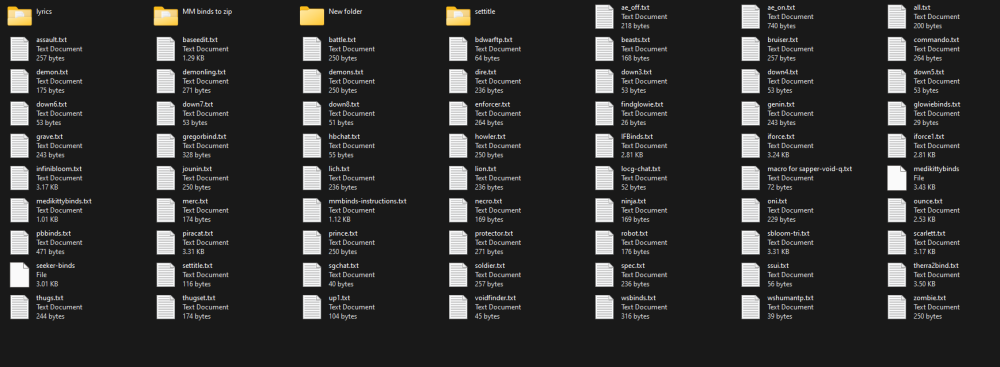Viewport: 1000px width, 367px height.
Task: Select the iforce1.txt file name
Action: pyautogui.click(x=929, y=137)
